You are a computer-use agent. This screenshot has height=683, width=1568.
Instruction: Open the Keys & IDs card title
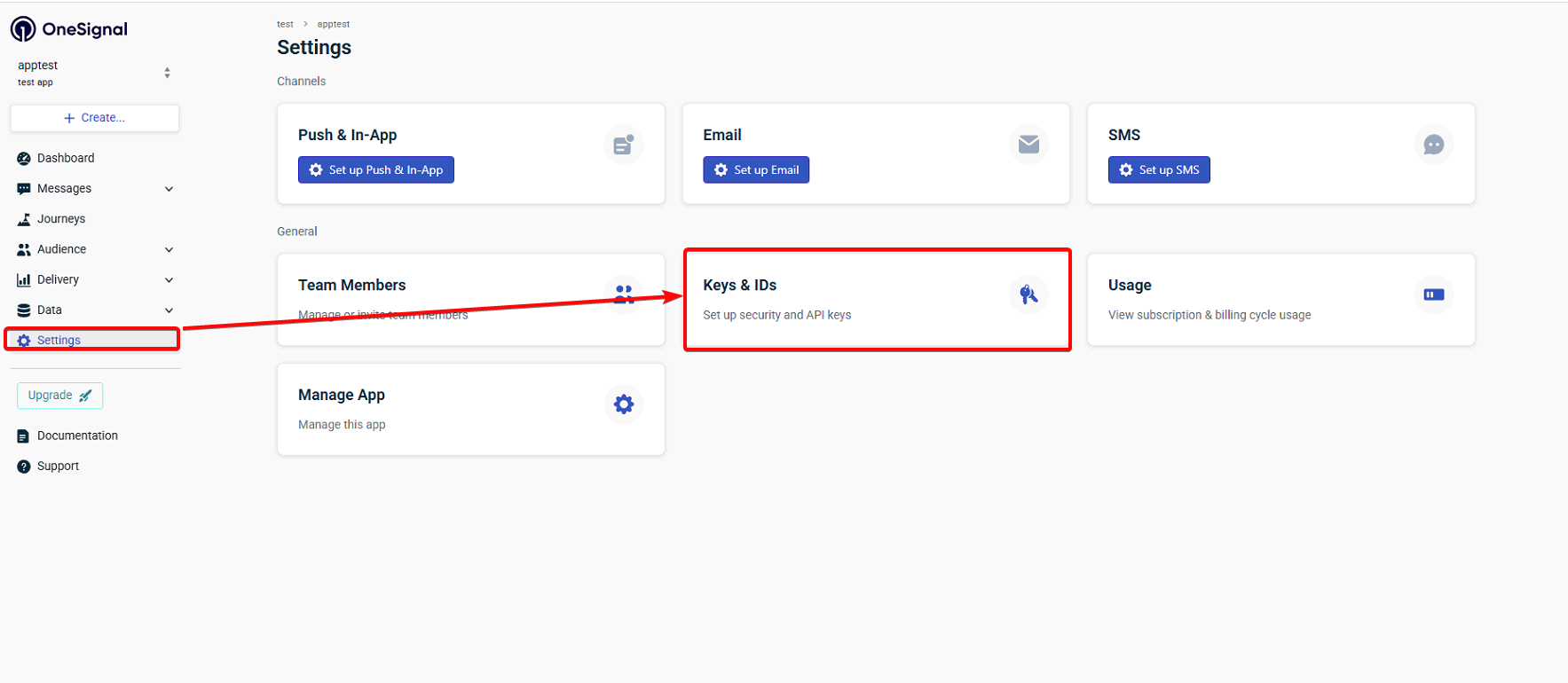tap(740, 285)
